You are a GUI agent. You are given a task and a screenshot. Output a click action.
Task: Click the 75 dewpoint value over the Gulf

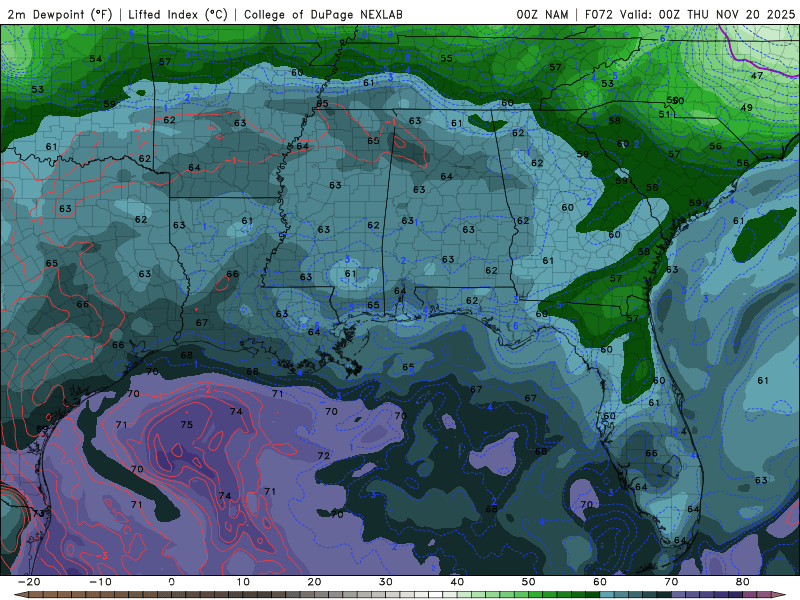pyautogui.click(x=187, y=424)
